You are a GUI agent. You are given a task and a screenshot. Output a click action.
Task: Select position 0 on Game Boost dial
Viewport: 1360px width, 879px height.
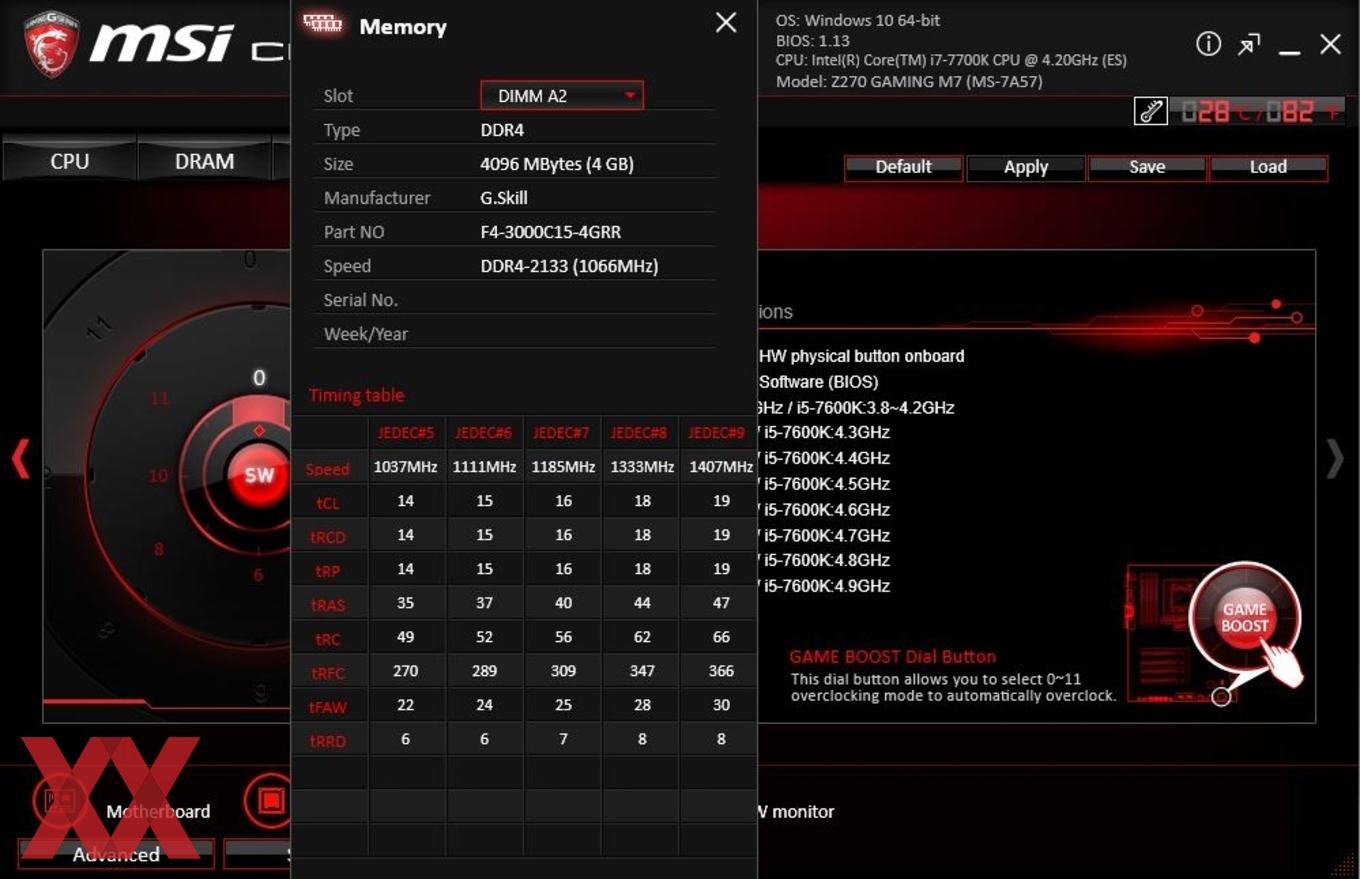(x=259, y=378)
